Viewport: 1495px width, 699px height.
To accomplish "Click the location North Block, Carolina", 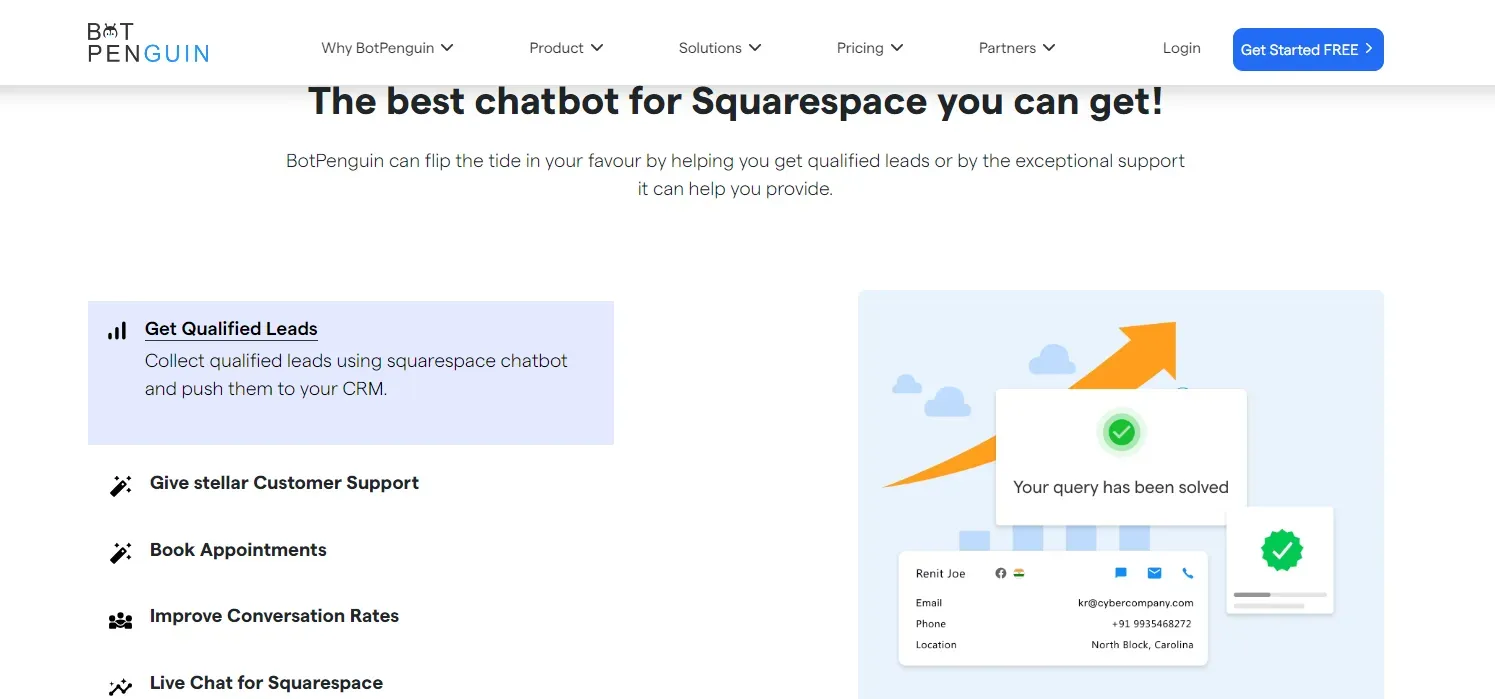I will (1142, 645).
